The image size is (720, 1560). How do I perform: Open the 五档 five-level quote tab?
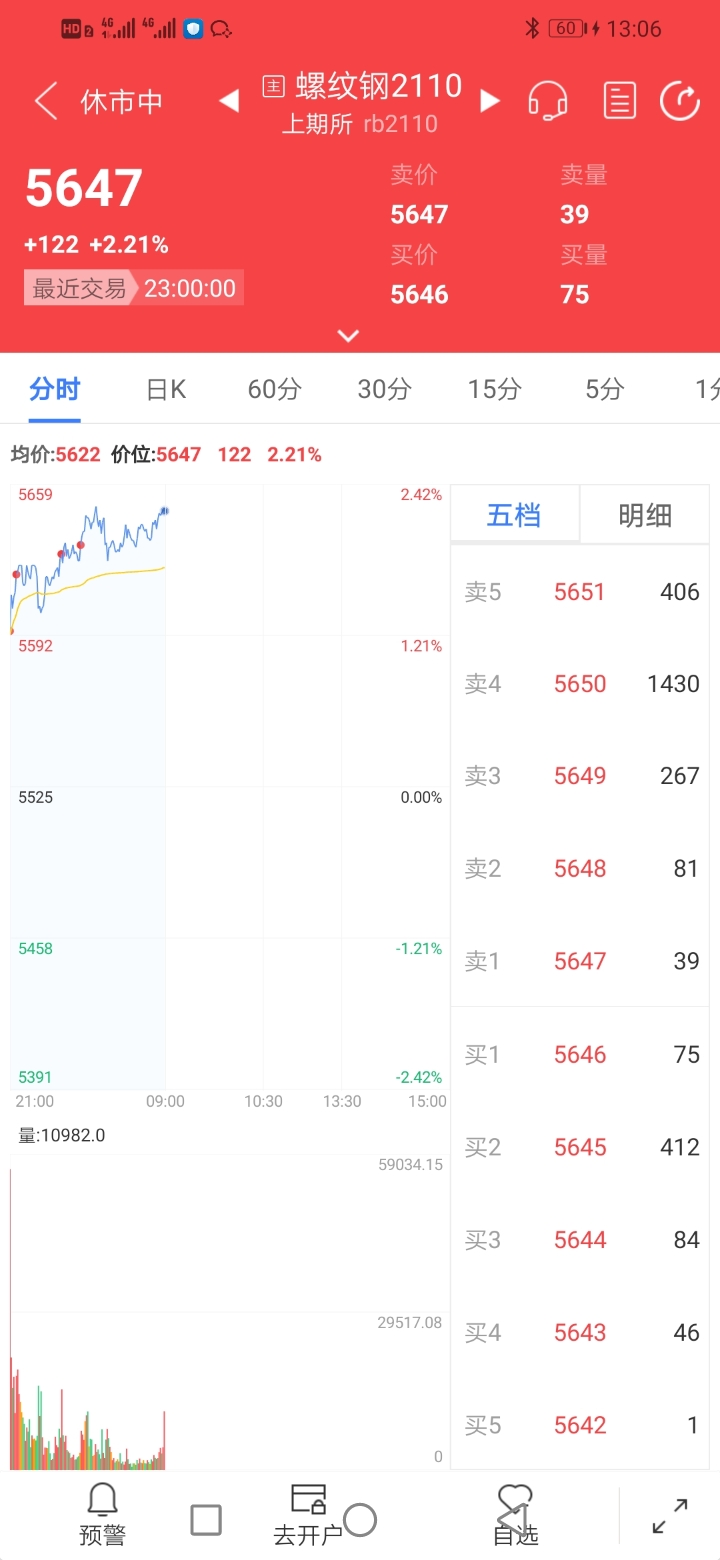(x=515, y=514)
